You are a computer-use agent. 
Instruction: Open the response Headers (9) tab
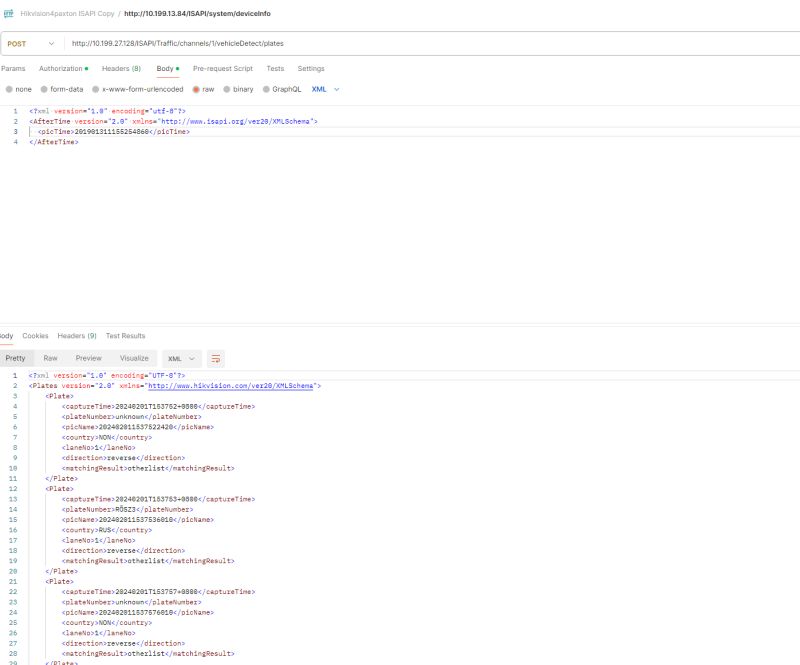(76, 335)
